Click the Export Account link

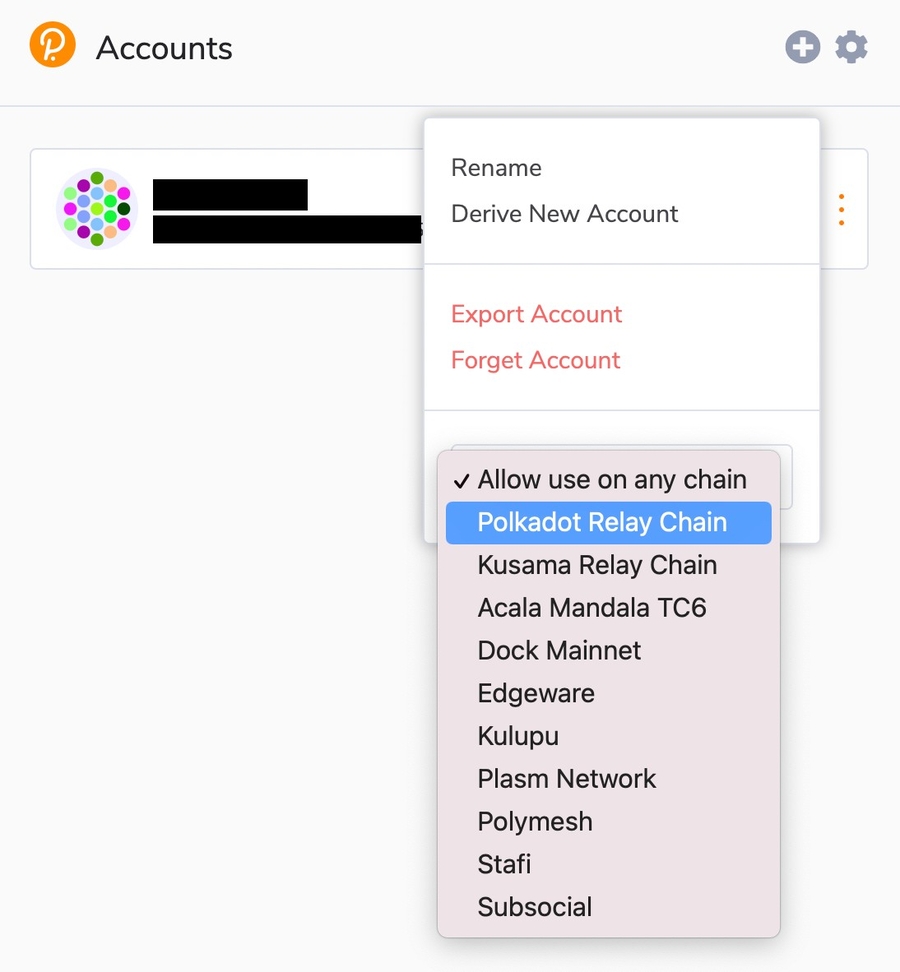tap(536, 314)
